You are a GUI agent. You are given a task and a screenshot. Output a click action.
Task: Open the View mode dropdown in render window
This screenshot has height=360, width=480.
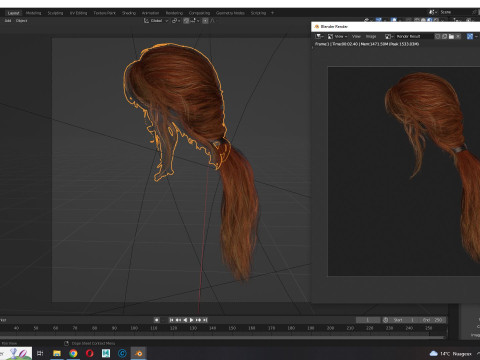pos(337,36)
